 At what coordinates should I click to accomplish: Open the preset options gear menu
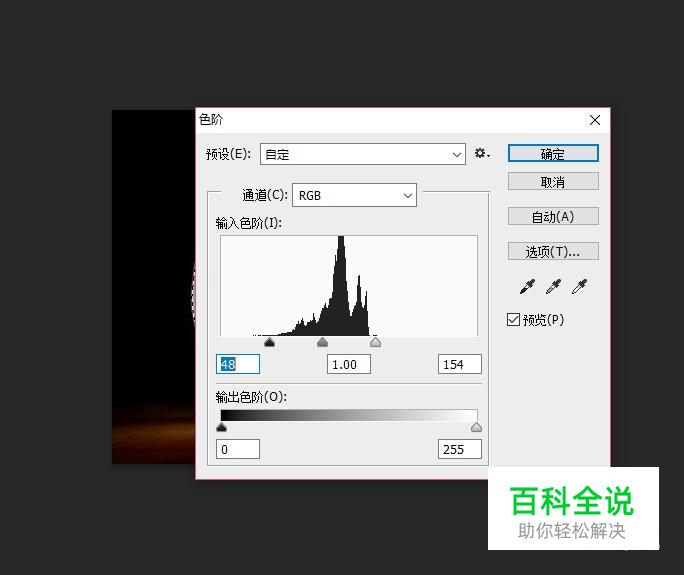click(482, 154)
